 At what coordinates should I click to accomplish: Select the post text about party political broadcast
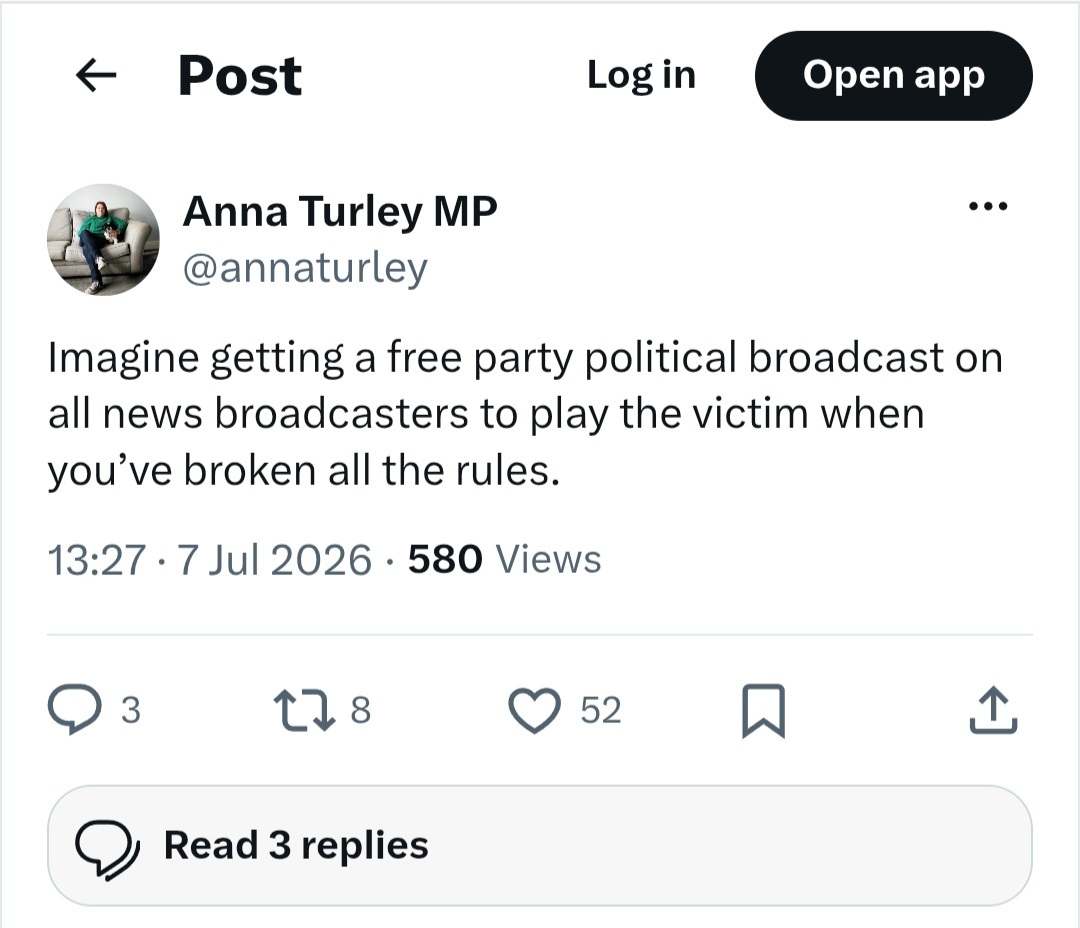tap(525, 414)
